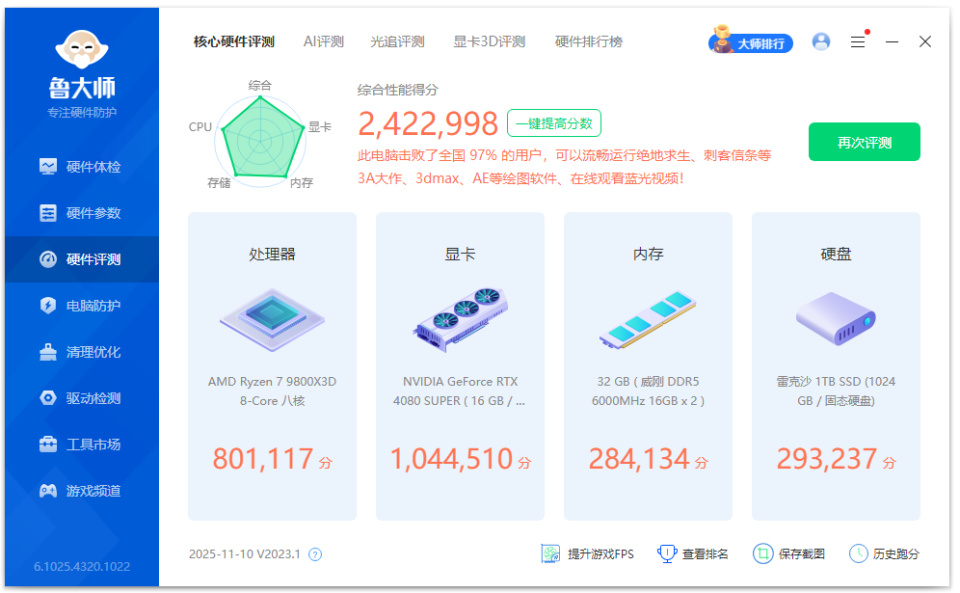Browse the 工具市场 tool market
960x593 pixels.
pyautogui.click(x=80, y=444)
